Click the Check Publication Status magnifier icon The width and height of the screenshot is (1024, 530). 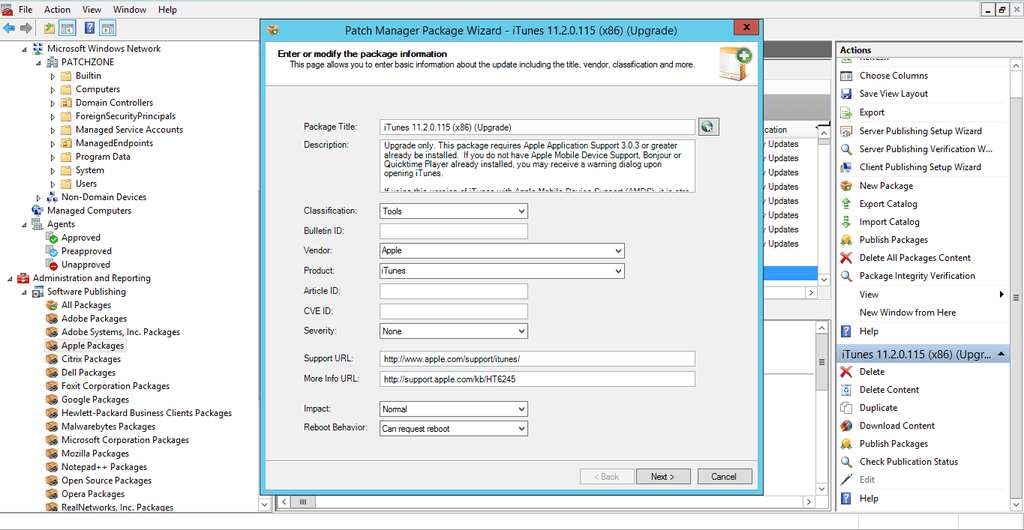(846, 462)
